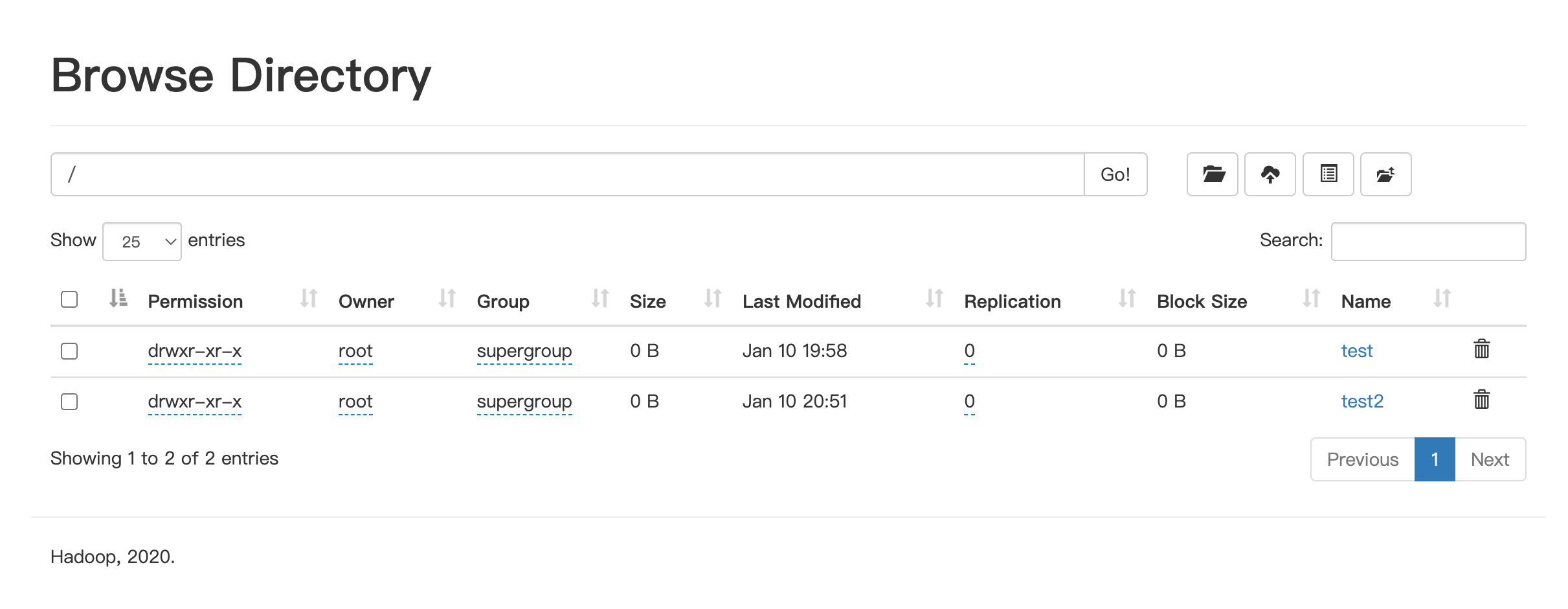The width and height of the screenshot is (1568, 609).
Task: Click the Jan 10 20:51 date cell
Action: [x=794, y=401]
